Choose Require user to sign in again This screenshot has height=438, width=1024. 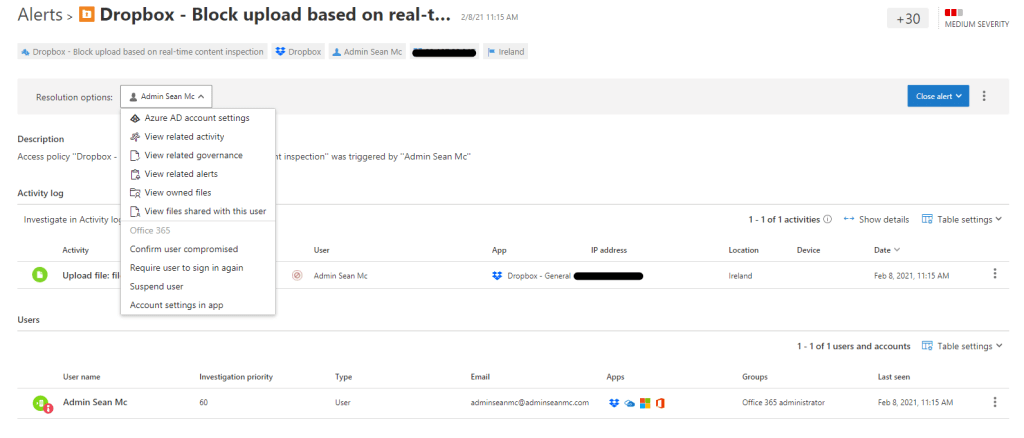[x=187, y=268]
